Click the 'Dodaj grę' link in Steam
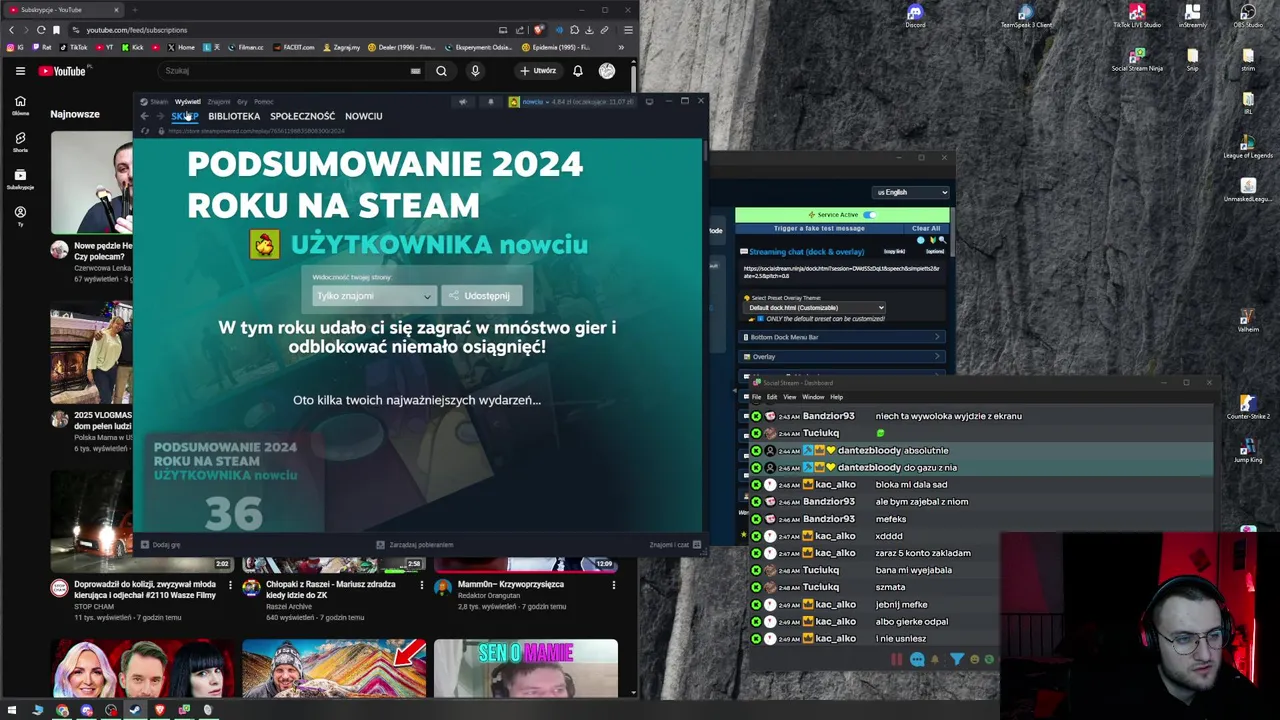Image resolution: width=1280 pixels, height=720 pixels. (x=161, y=545)
